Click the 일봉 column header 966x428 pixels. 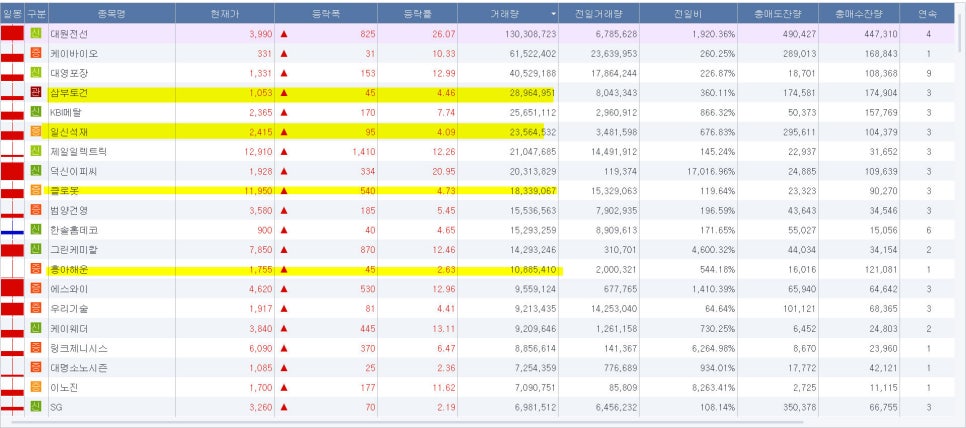[13, 13]
